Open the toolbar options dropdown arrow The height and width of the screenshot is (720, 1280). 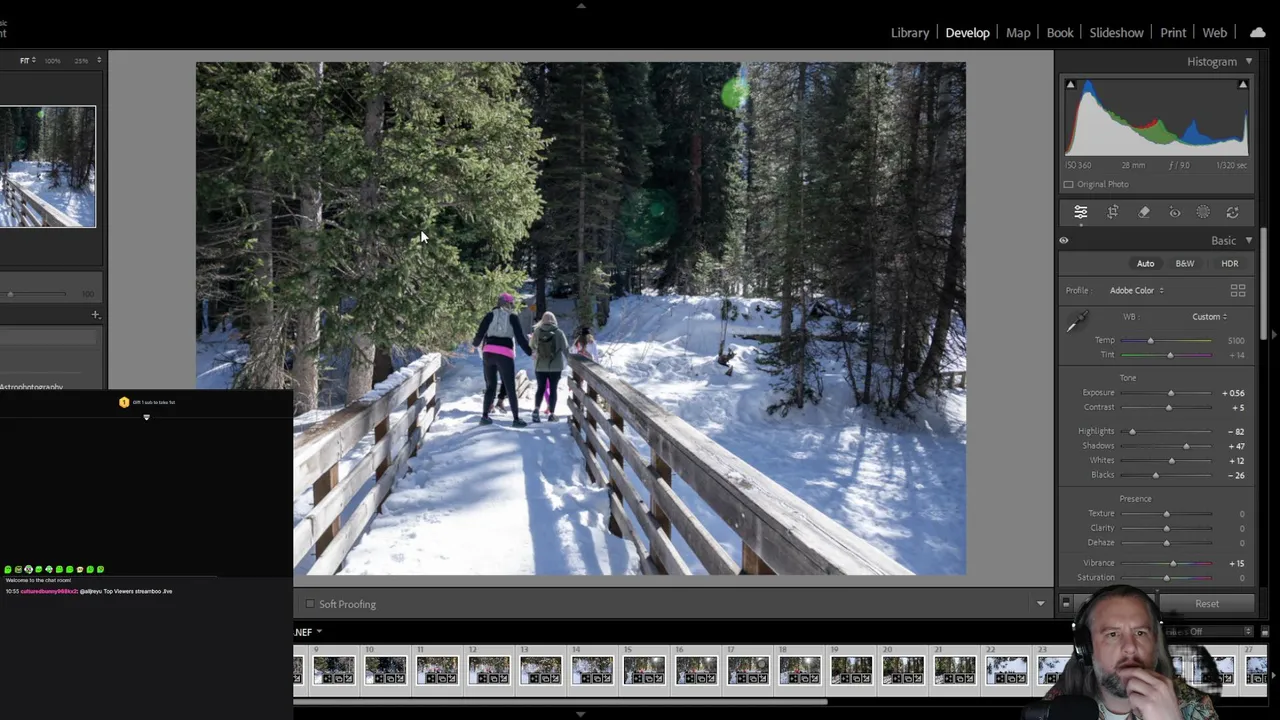(x=1040, y=604)
